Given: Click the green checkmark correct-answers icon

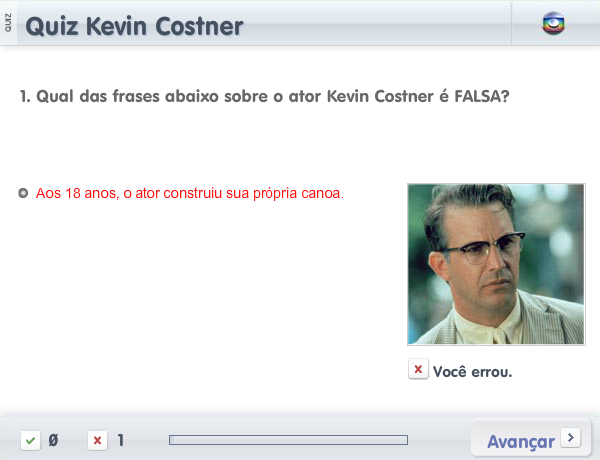Looking at the screenshot, I should pos(31,440).
